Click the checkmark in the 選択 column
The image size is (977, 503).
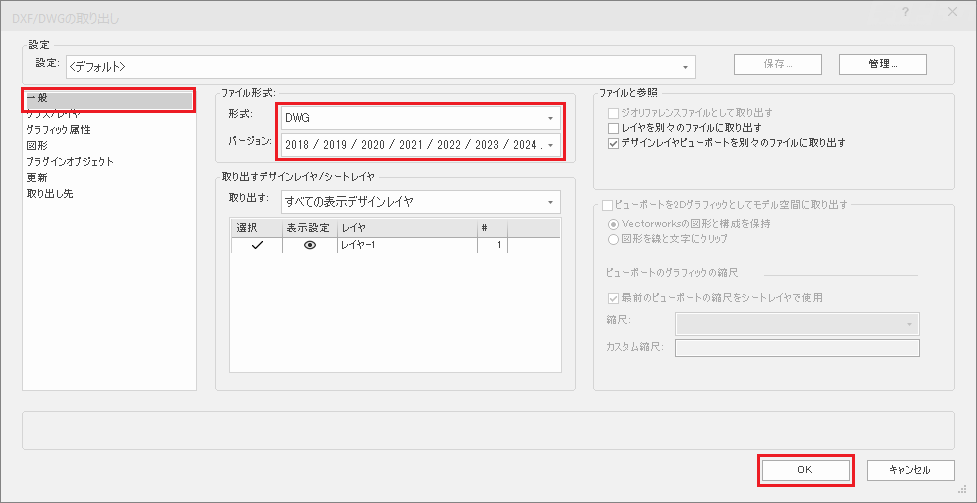(x=257, y=245)
